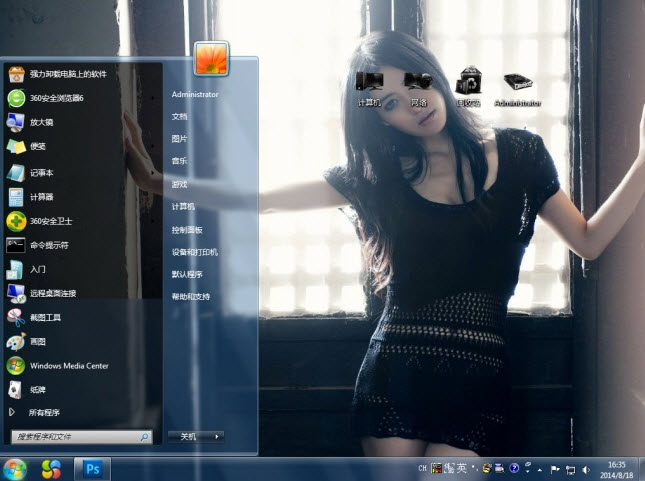Toggle the 英 input language indicator in the tray

pos(462,468)
